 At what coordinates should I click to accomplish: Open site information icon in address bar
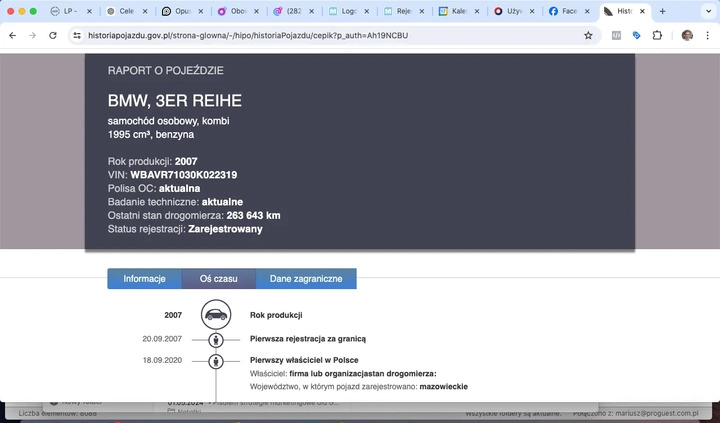[77, 35]
